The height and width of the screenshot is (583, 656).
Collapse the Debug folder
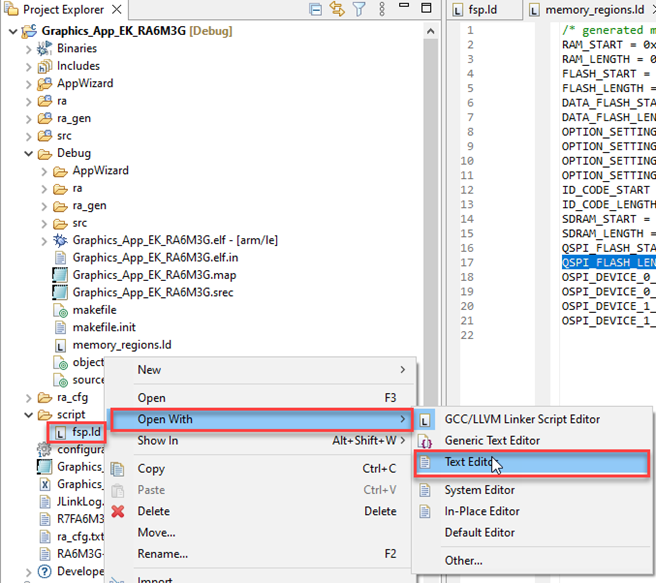coord(28,153)
